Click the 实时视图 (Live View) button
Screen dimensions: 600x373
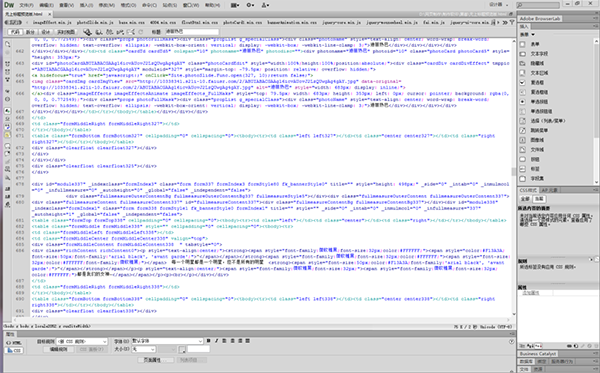point(66,32)
